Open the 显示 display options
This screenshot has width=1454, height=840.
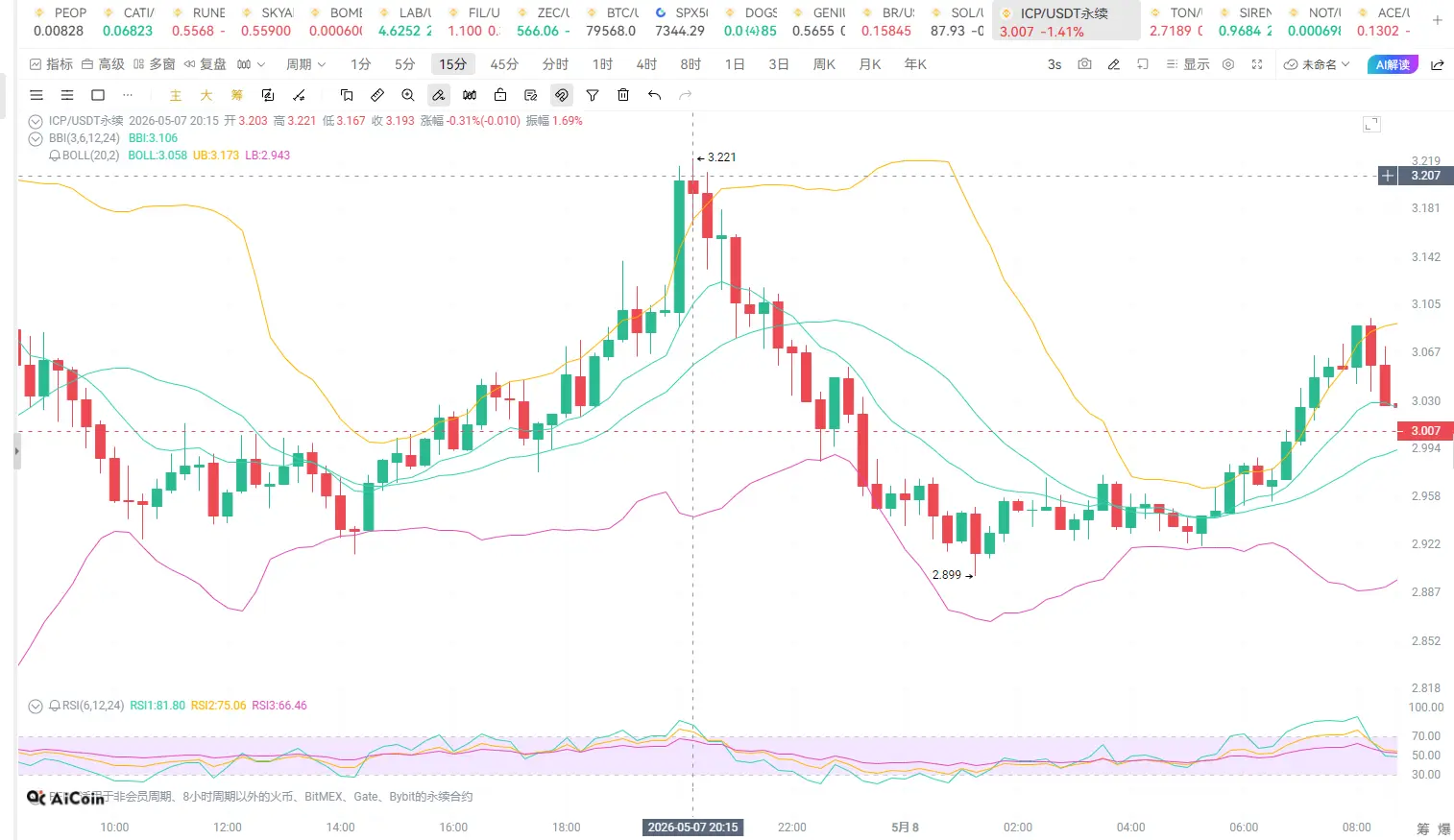click(1187, 64)
